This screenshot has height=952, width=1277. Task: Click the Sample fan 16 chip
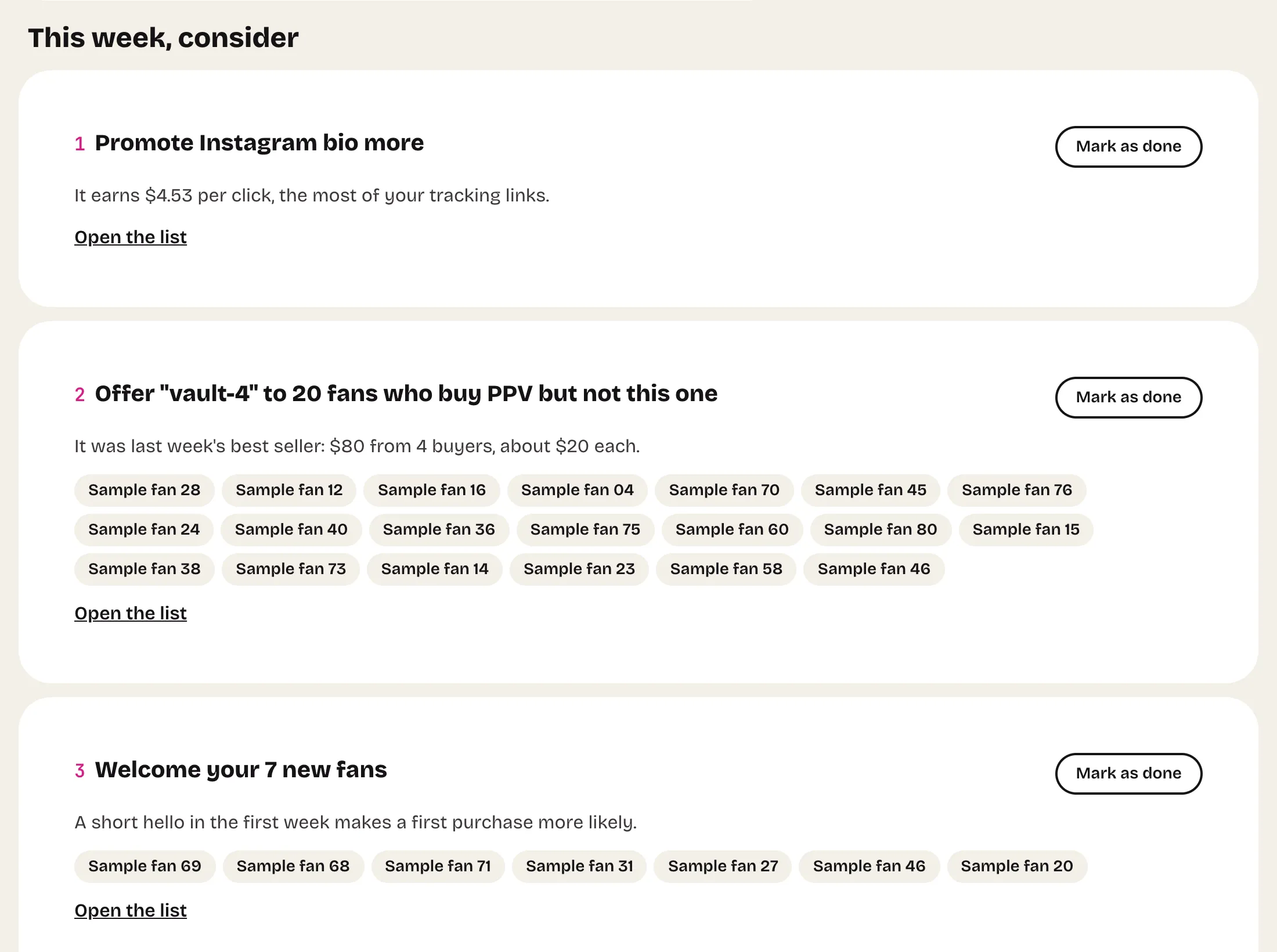click(x=432, y=490)
